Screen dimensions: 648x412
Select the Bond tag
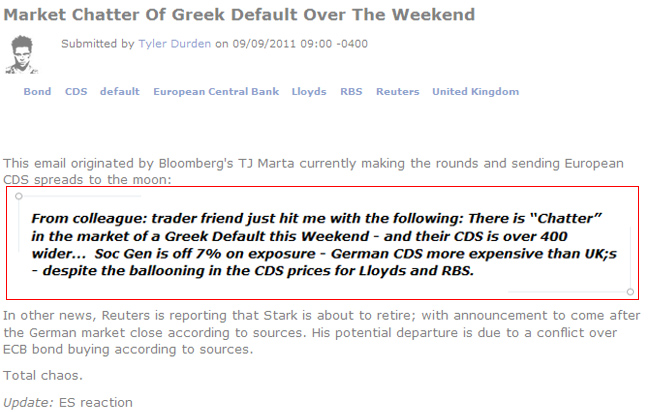[37, 92]
